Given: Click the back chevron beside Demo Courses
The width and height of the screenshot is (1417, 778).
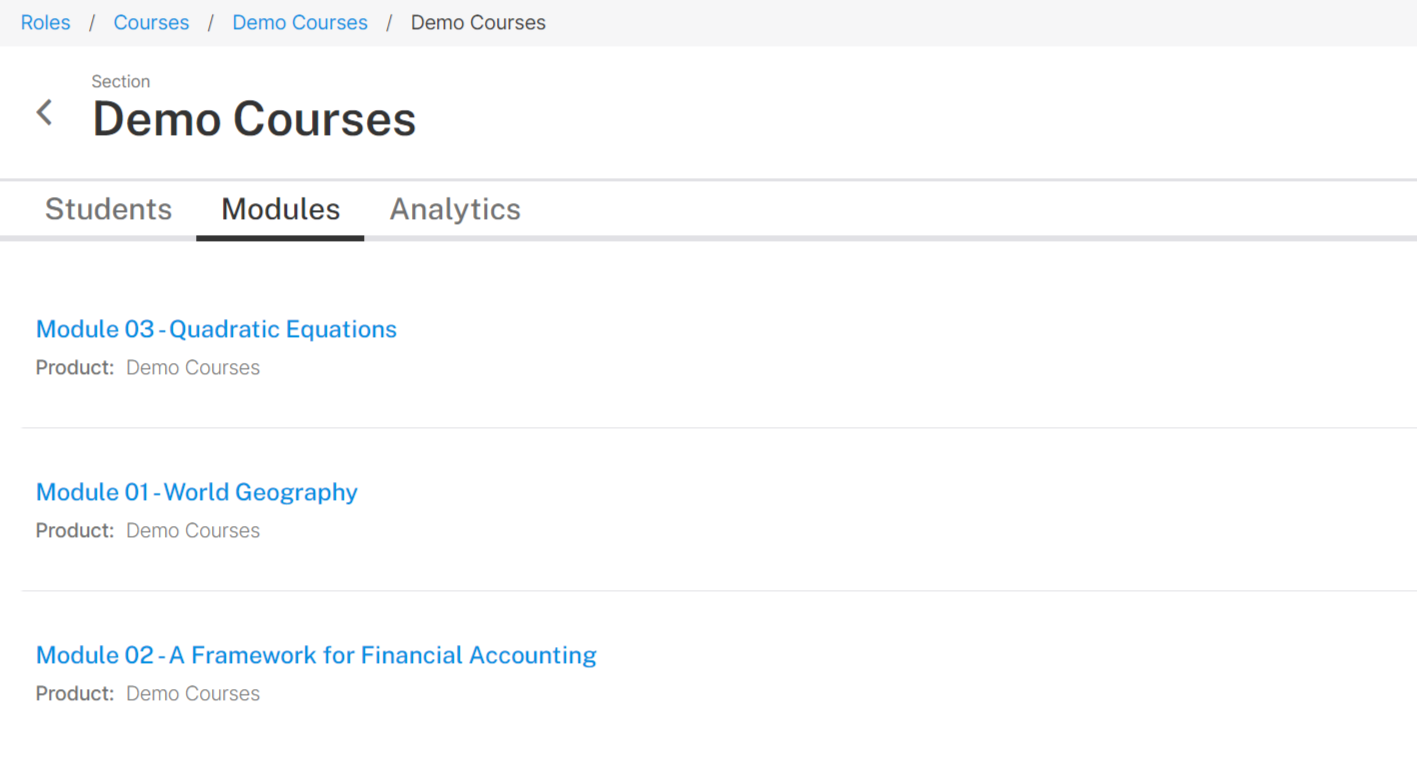Looking at the screenshot, I should pyautogui.click(x=45, y=112).
